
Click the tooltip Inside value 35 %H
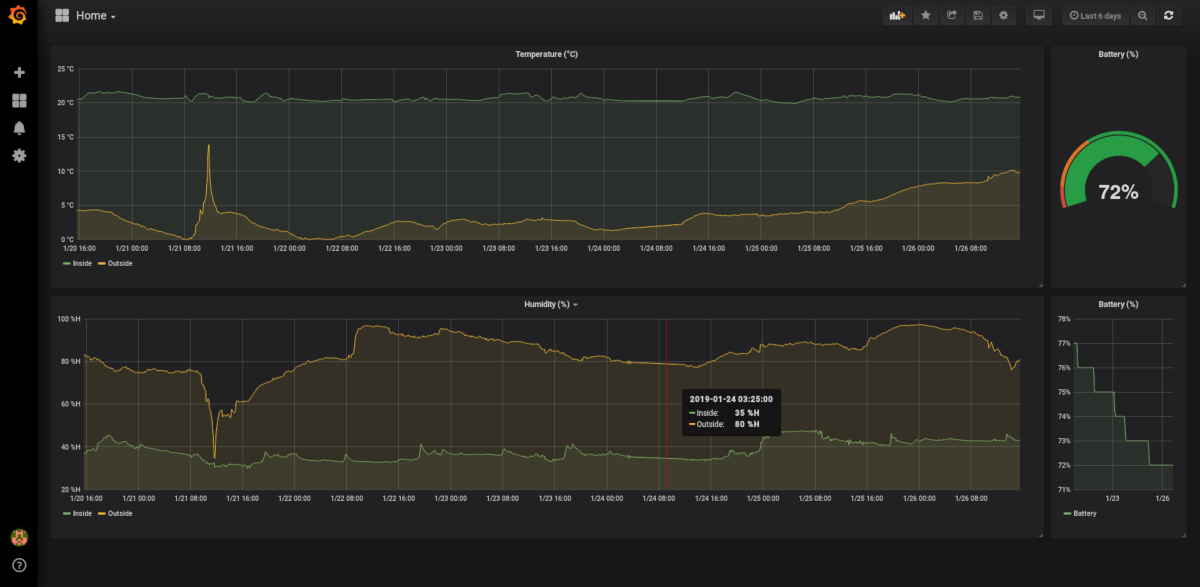[747, 412]
